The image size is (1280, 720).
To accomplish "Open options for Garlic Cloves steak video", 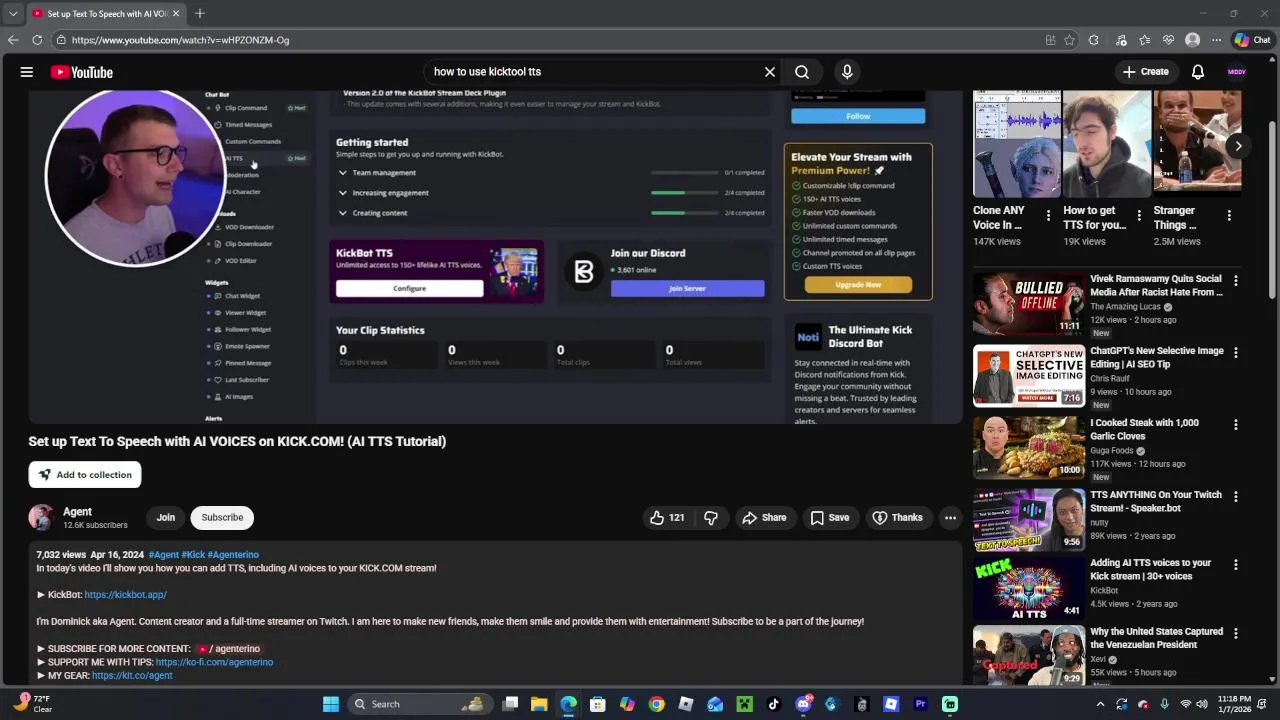I will pos(1236,425).
